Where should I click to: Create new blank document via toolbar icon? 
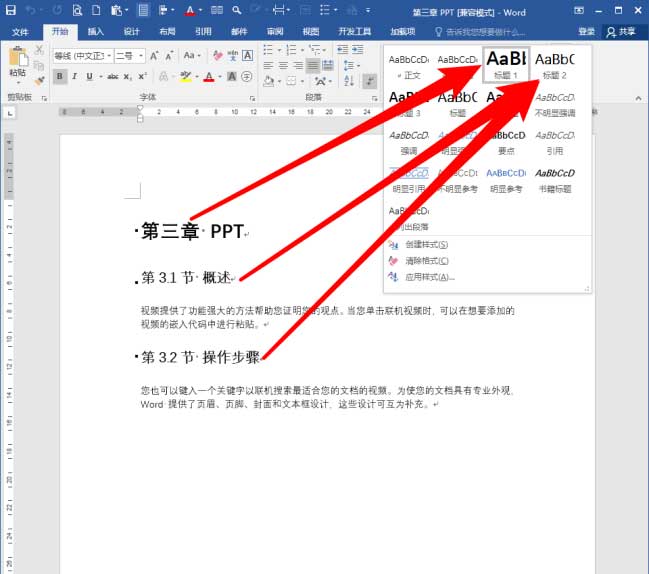pos(96,10)
